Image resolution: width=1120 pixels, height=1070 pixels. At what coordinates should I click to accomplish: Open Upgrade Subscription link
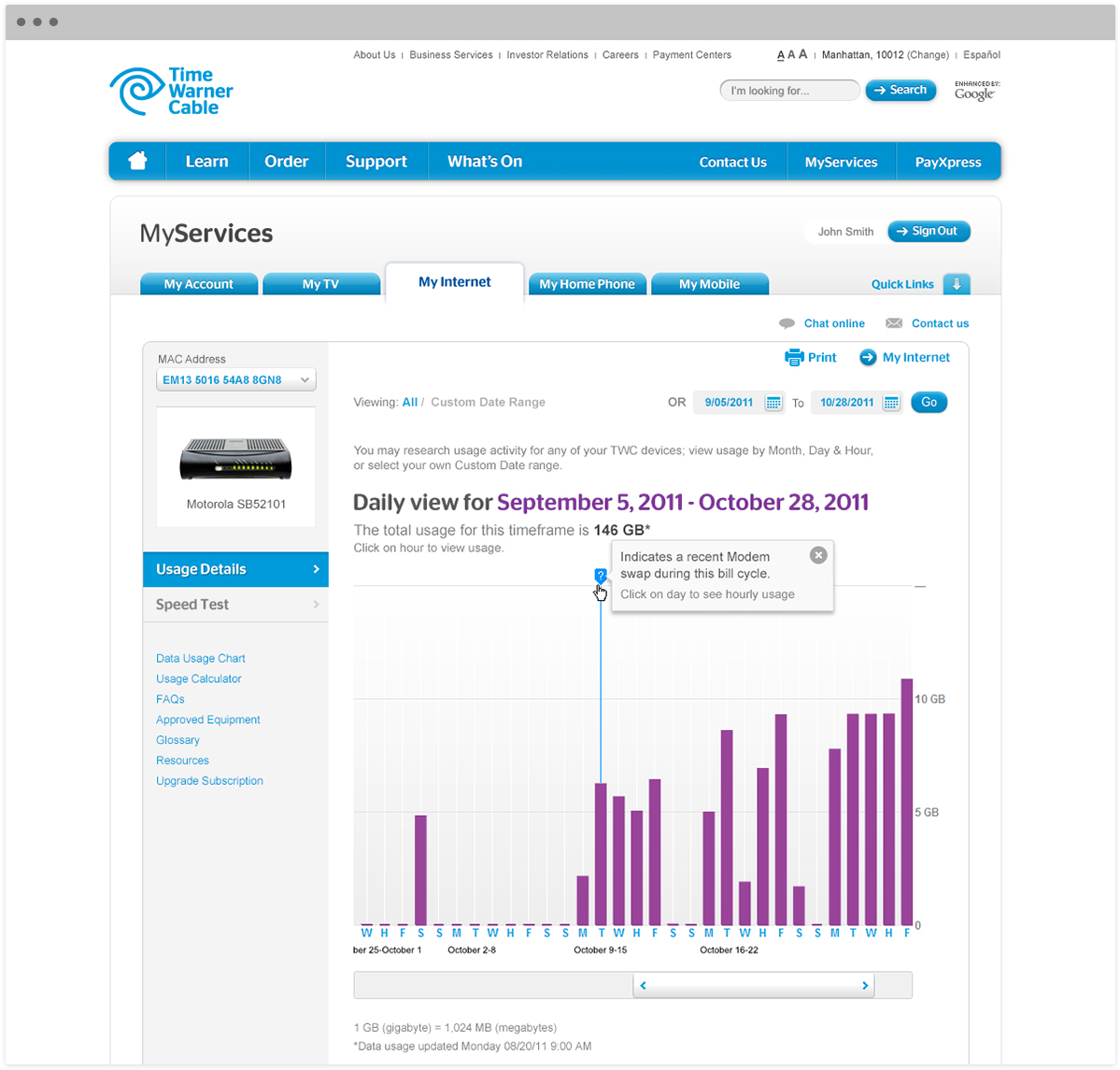[x=210, y=780]
